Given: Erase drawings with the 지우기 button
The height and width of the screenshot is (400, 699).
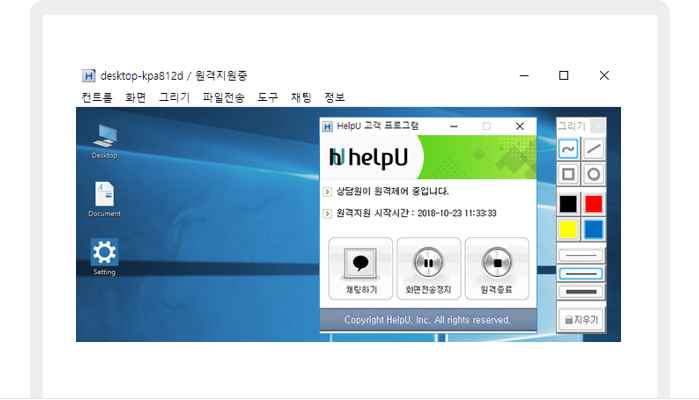Looking at the screenshot, I should (x=581, y=320).
